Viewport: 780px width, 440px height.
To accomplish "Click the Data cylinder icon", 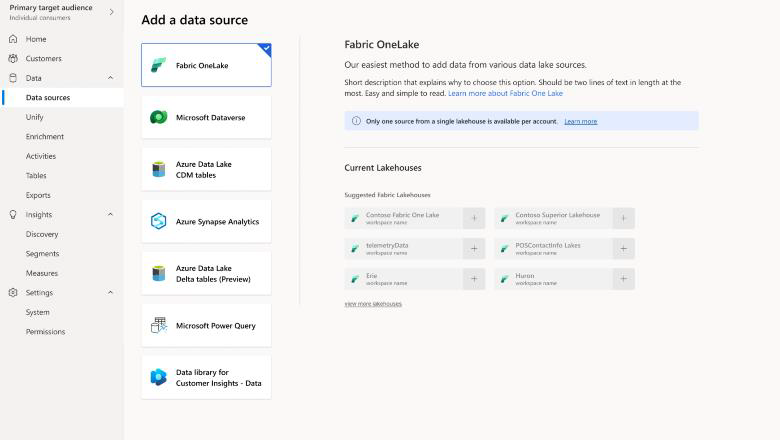I will pos(13,78).
